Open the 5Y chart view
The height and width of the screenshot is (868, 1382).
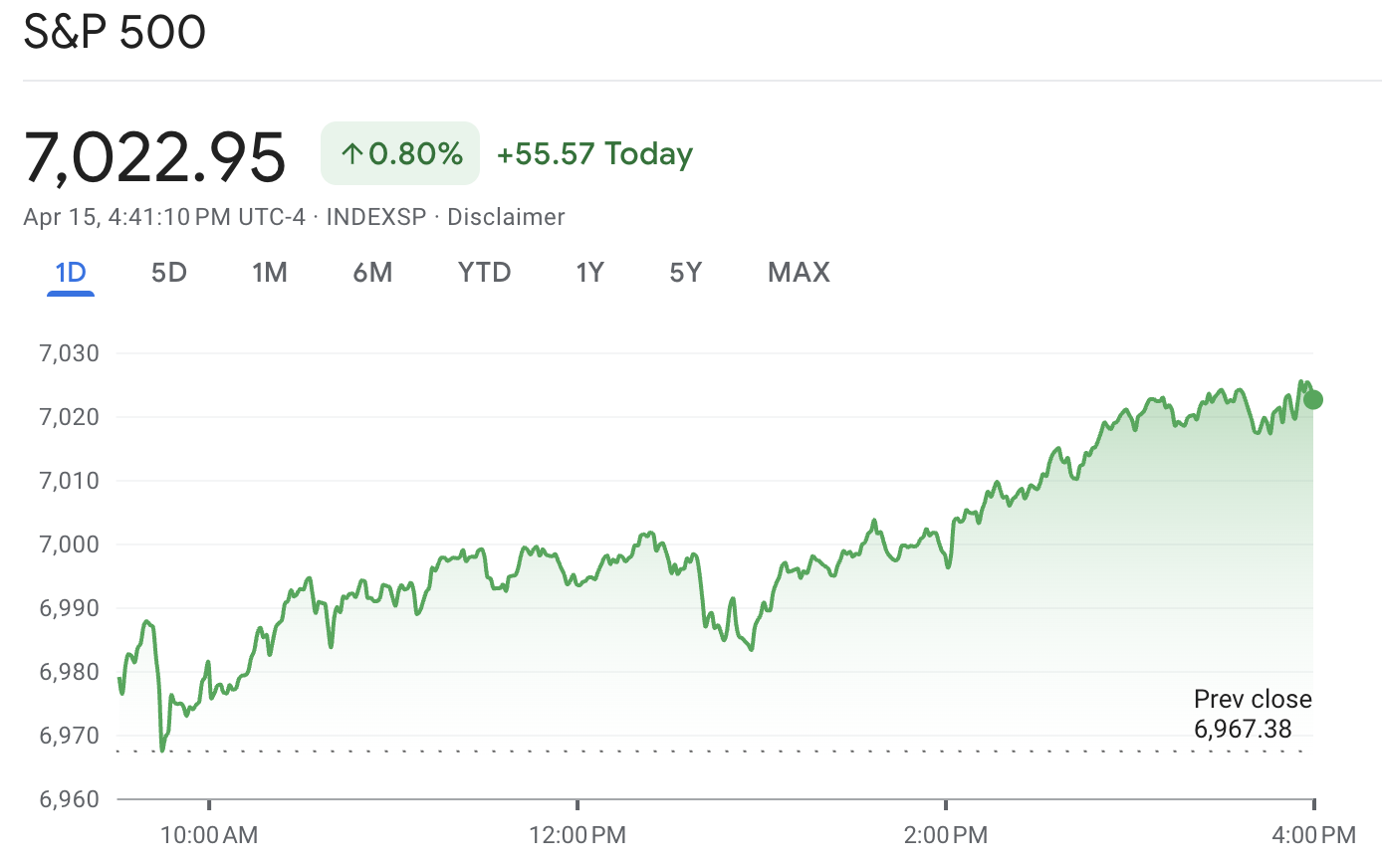pos(686,272)
